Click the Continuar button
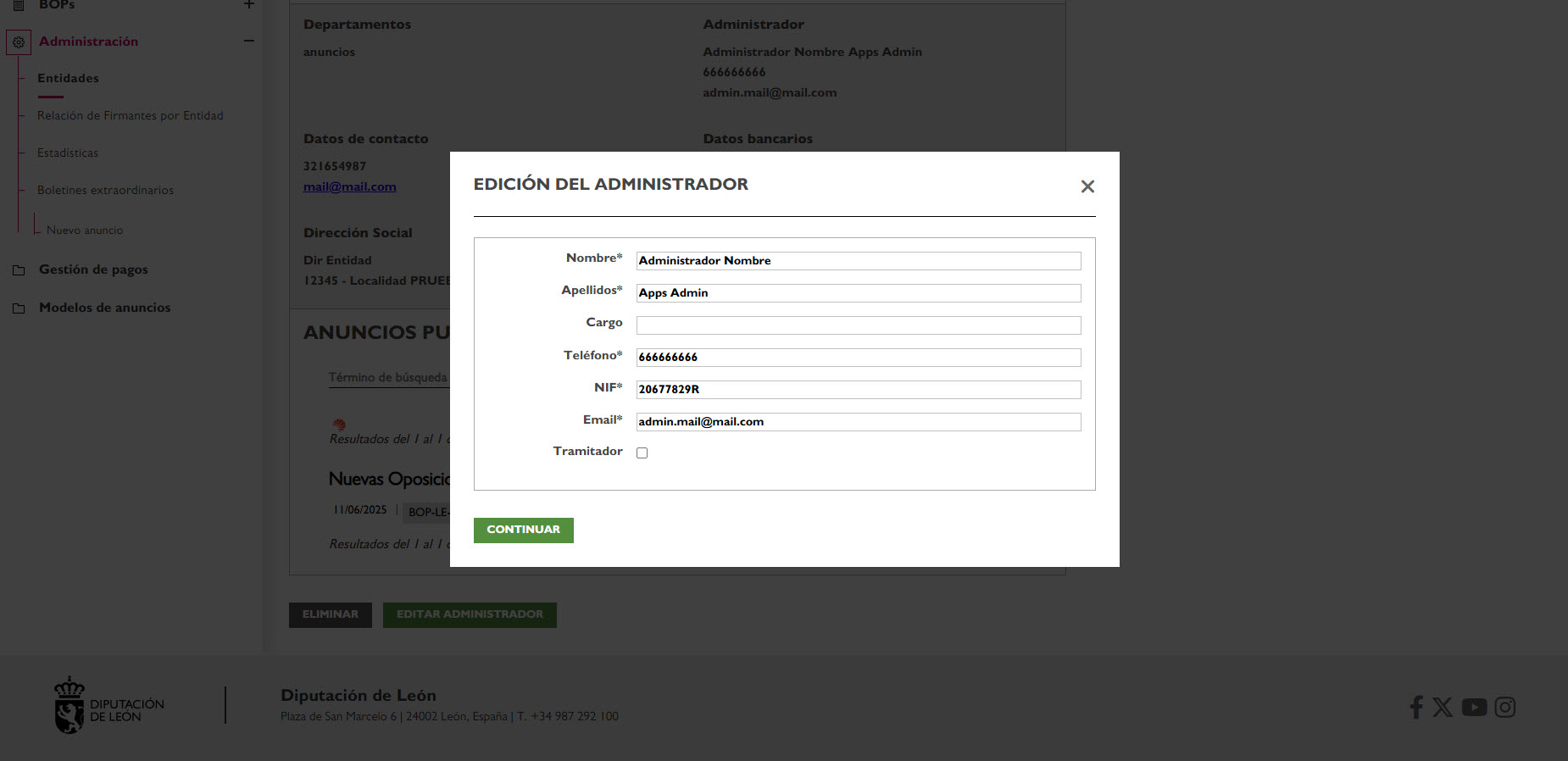The height and width of the screenshot is (761, 1568). point(523,530)
